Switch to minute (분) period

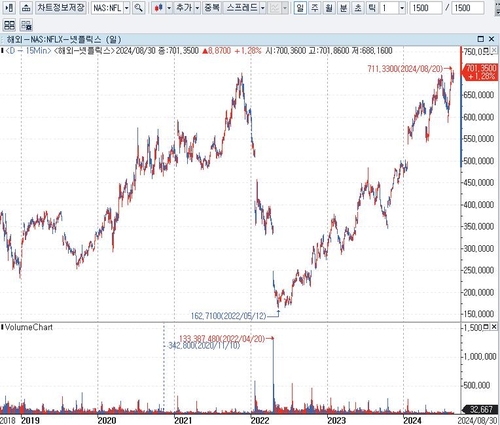343,8
